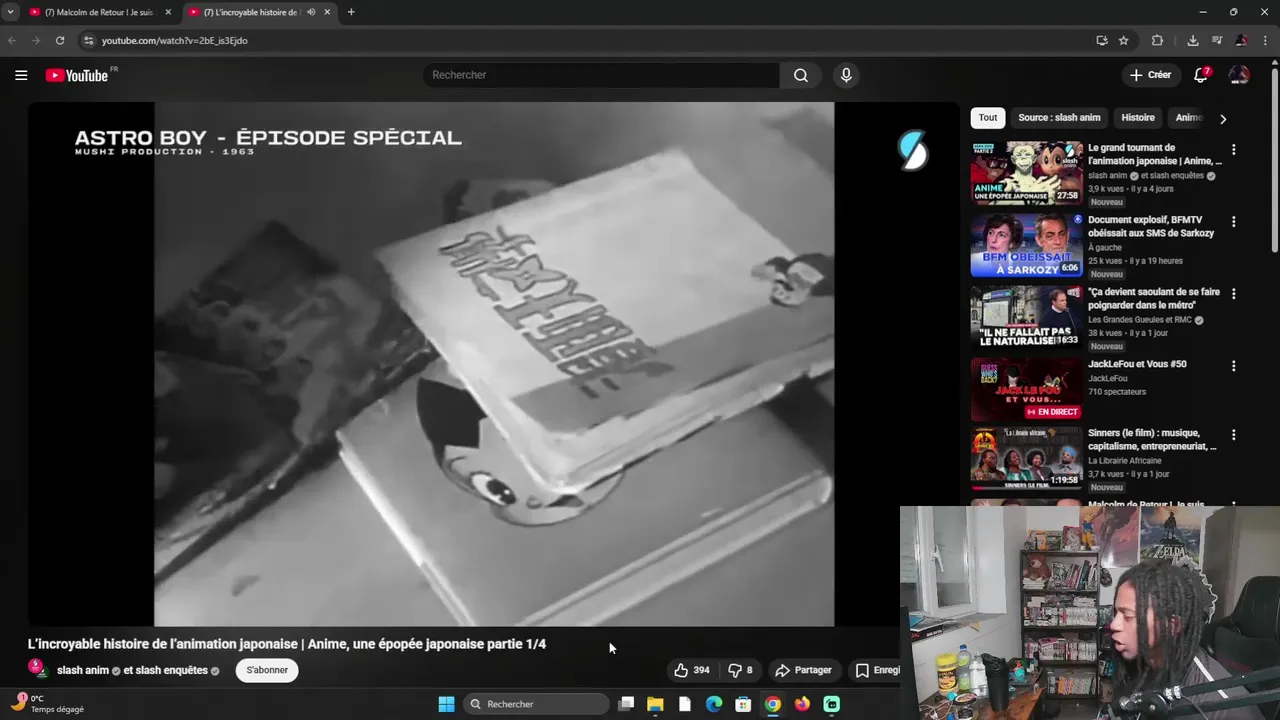This screenshot has height=720, width=1280.
Task: Switch to Chrome on the taskbar
Action: point(773,704)
